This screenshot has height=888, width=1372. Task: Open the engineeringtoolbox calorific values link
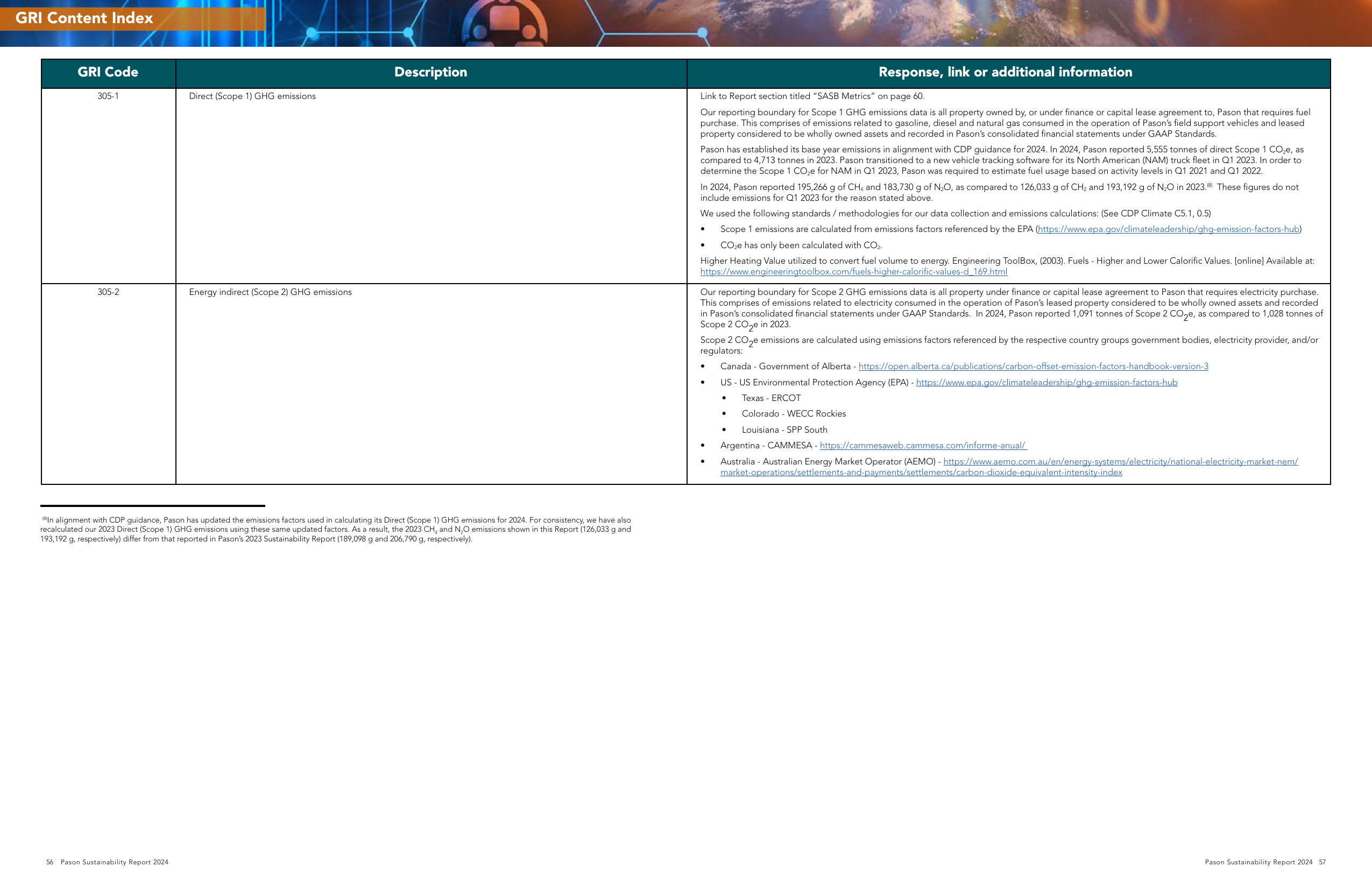click(x=854, y=272)
